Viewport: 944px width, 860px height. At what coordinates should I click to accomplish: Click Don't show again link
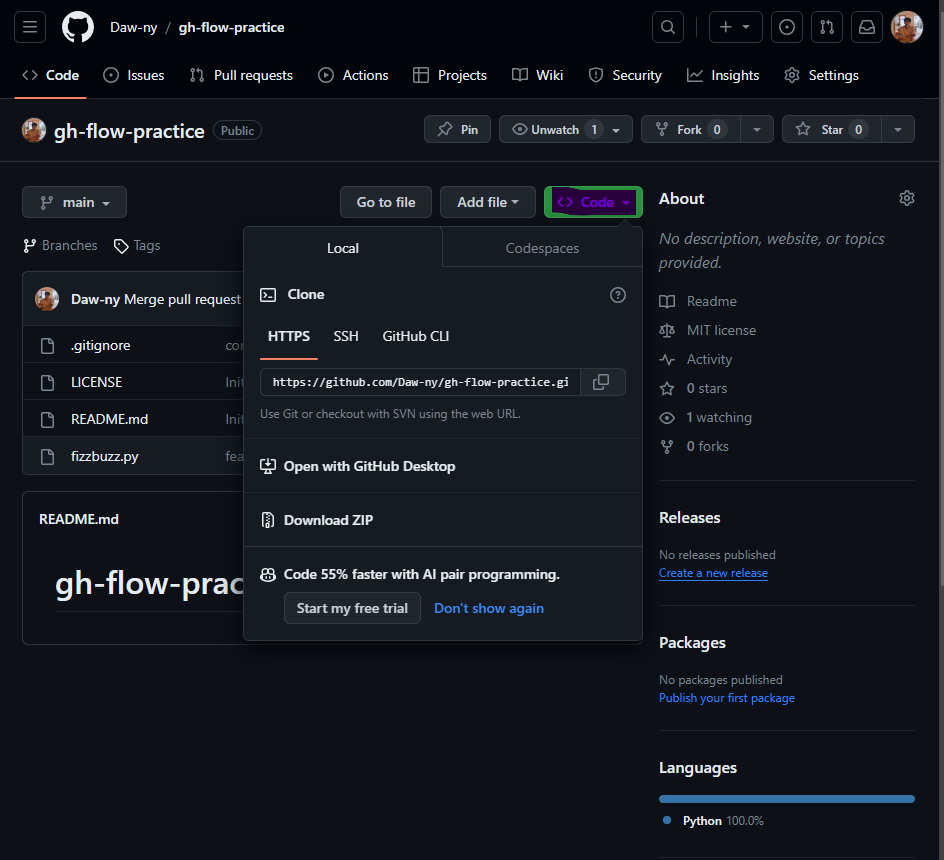[x=489, y=608]
